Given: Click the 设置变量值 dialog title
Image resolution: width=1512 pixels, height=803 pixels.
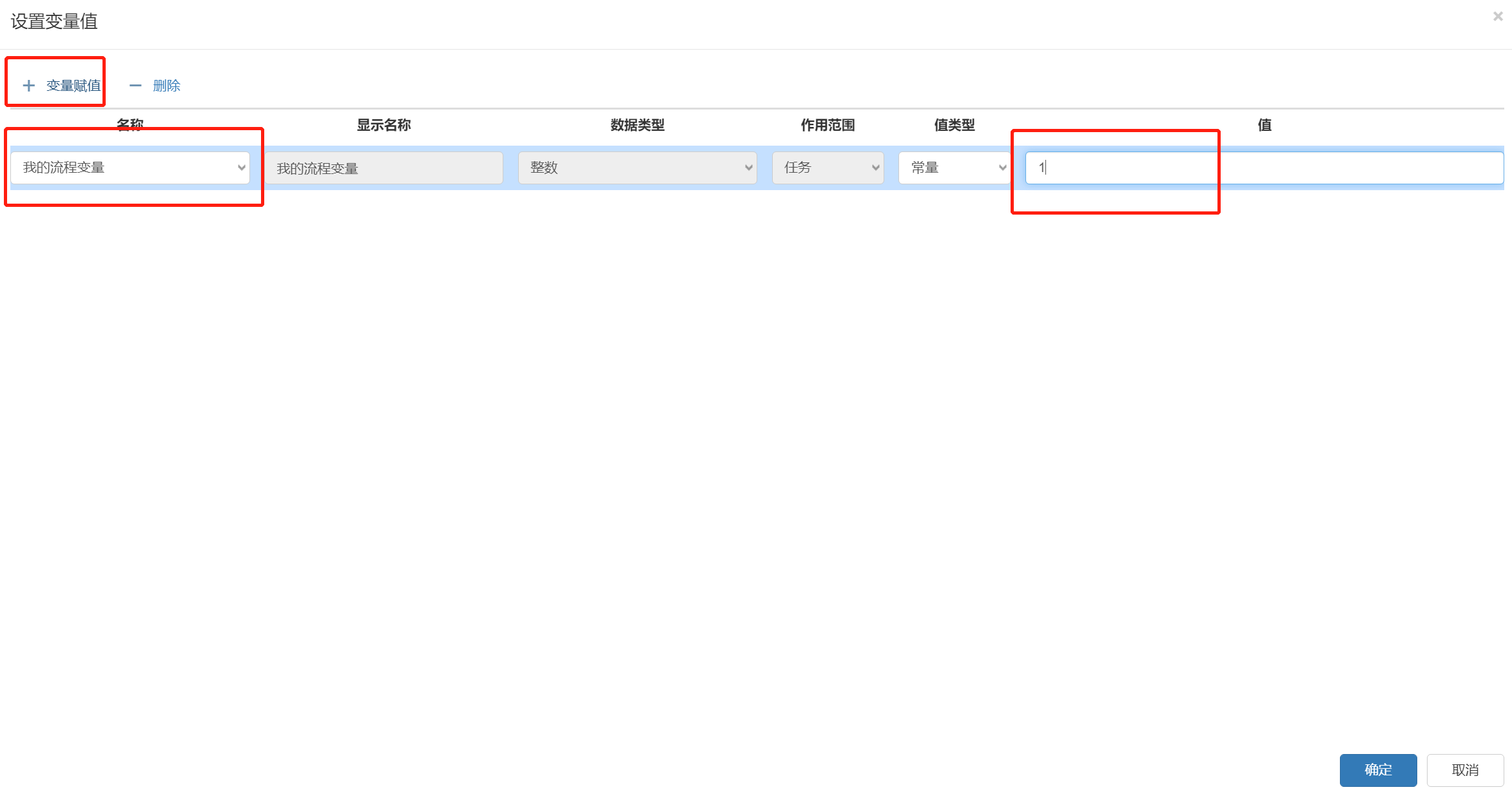Looking at the screenshot, I should coord(54,22).
